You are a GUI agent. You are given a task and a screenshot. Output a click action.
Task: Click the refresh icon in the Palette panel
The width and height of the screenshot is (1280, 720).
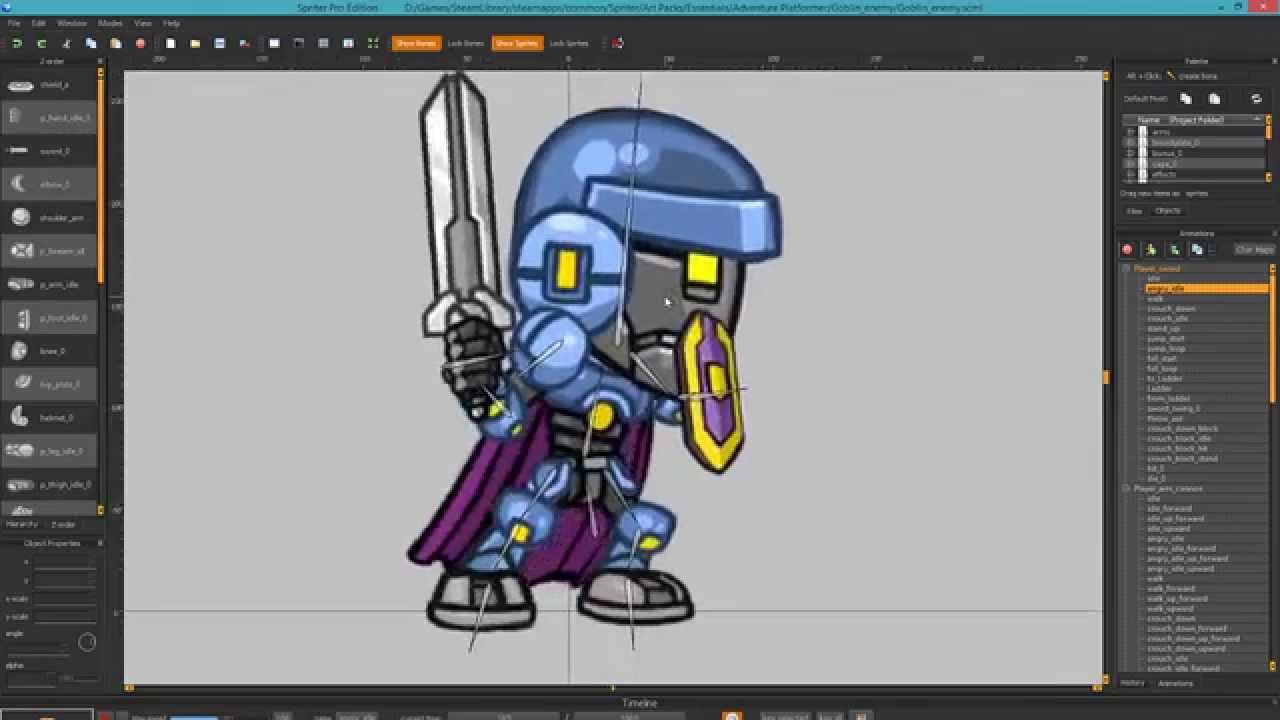[1257, 99]
